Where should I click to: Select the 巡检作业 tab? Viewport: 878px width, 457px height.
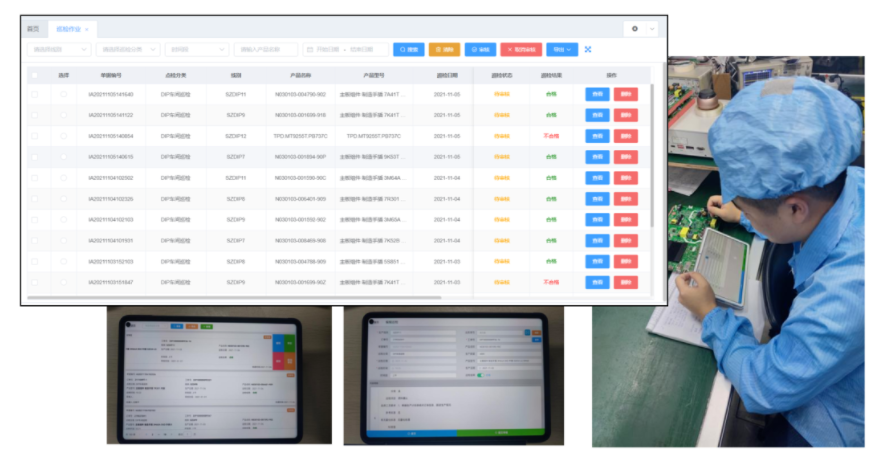[67, 30]
